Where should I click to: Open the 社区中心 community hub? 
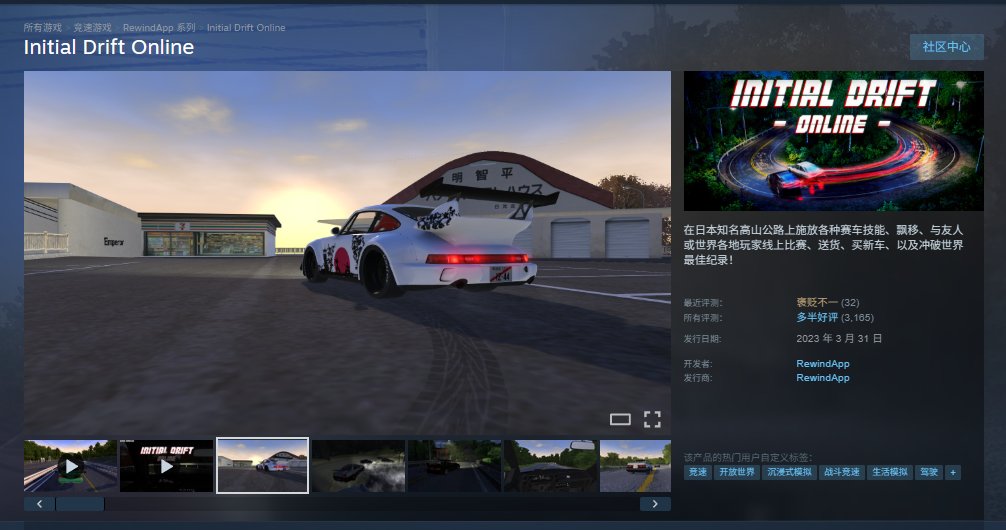pyautogui.click(x=946, y=47)
